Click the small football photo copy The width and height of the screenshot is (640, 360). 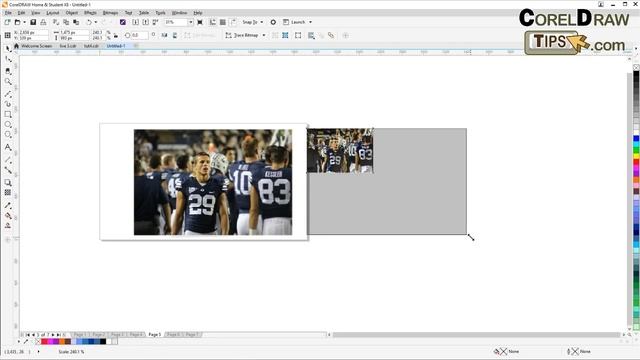point(340,151)
